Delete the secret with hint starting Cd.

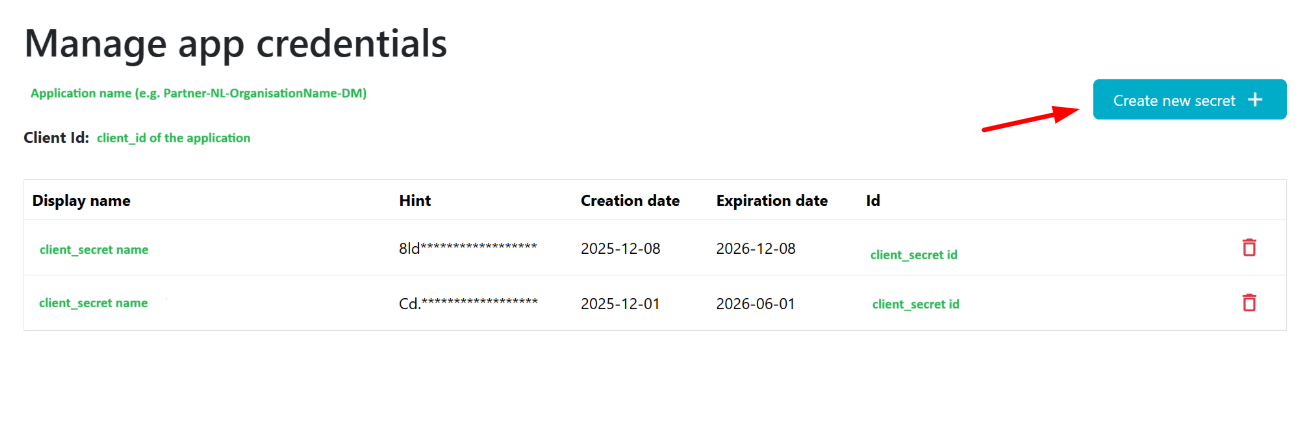point(1249,302)
